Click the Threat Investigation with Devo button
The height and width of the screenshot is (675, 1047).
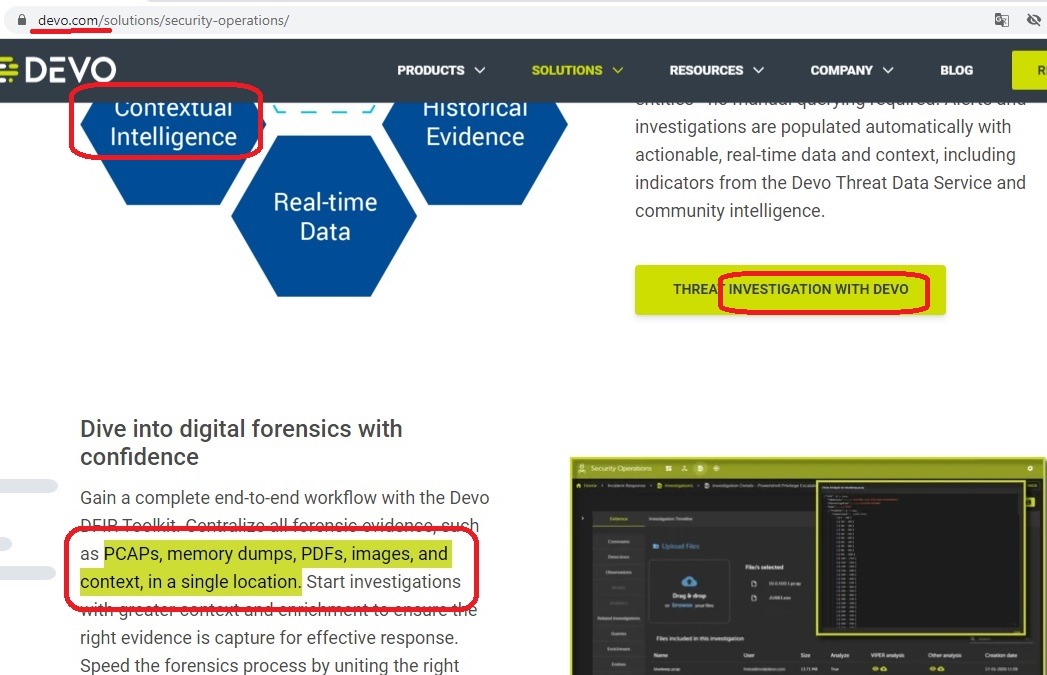click(790, 290)
